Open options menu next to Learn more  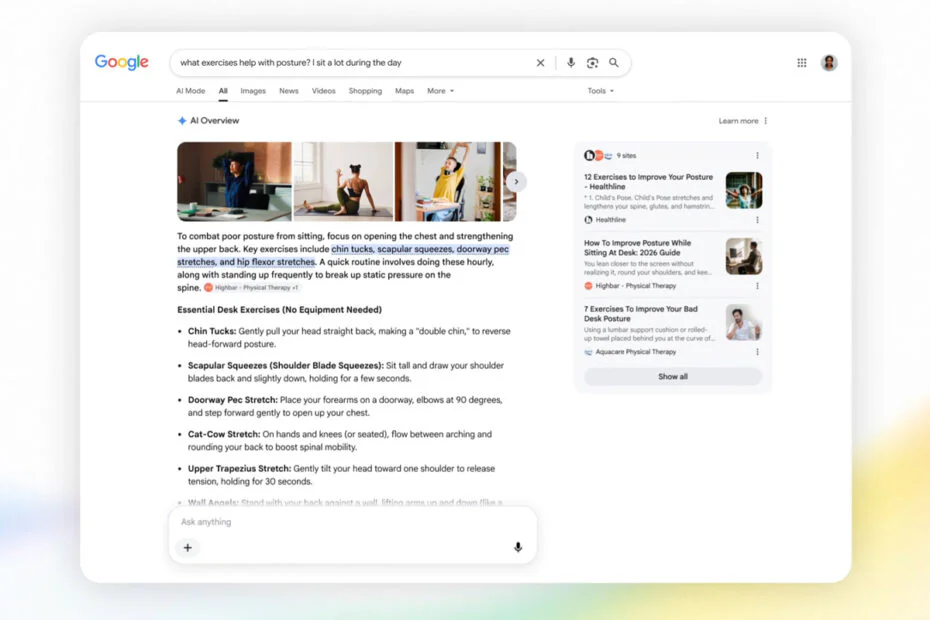pyautogui.click(x=766, y=120)
